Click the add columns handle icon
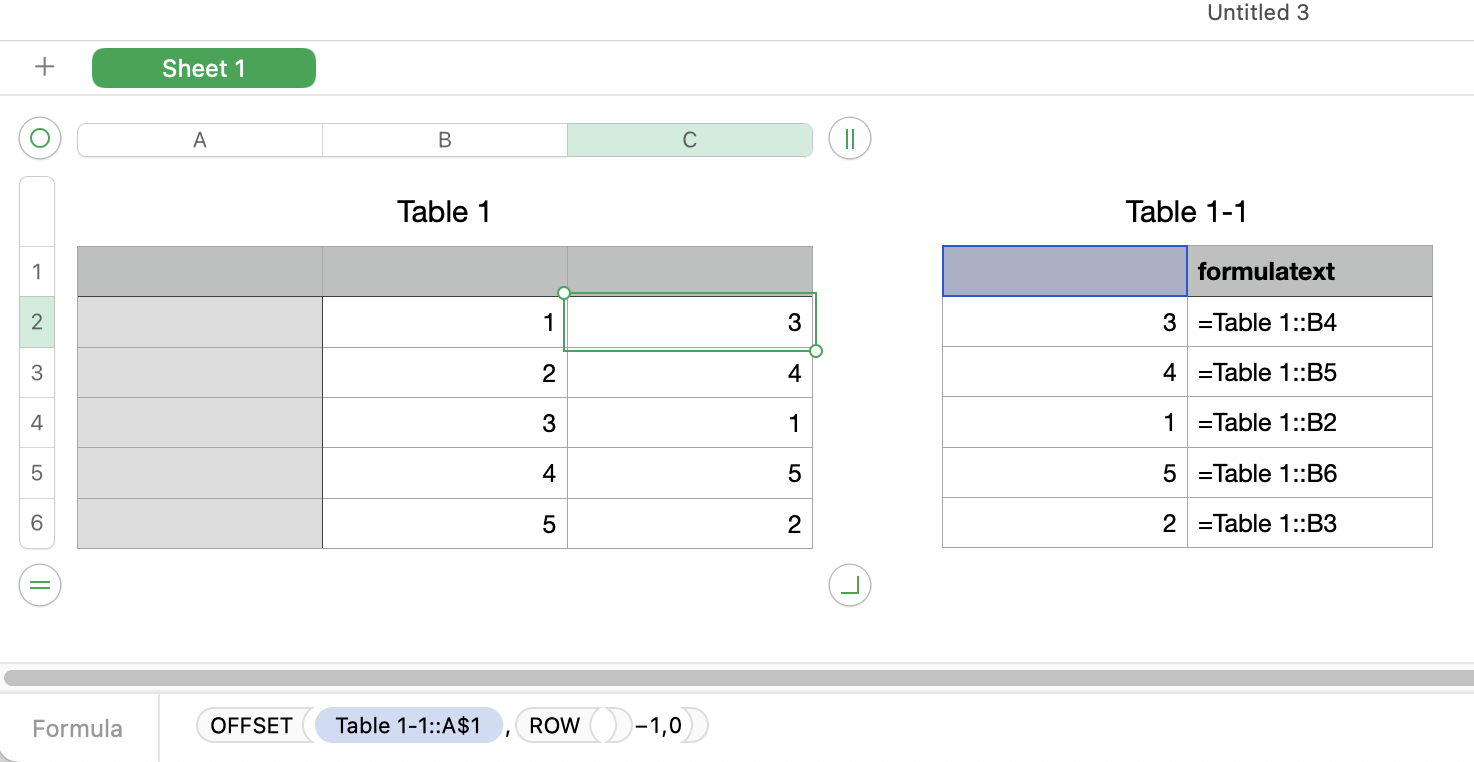 coord(850,139)
